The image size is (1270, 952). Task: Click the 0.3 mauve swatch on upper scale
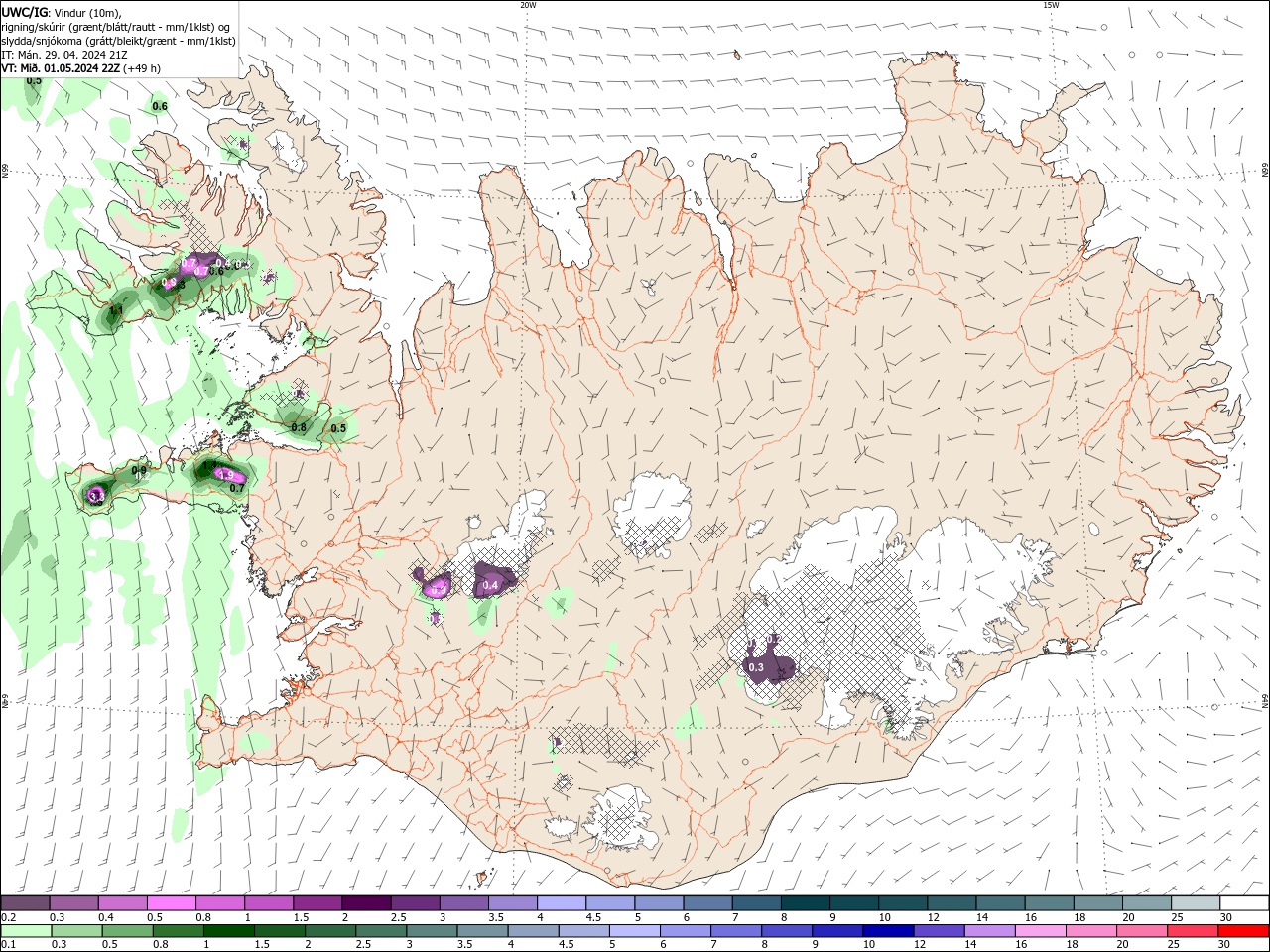click(73, 903)
